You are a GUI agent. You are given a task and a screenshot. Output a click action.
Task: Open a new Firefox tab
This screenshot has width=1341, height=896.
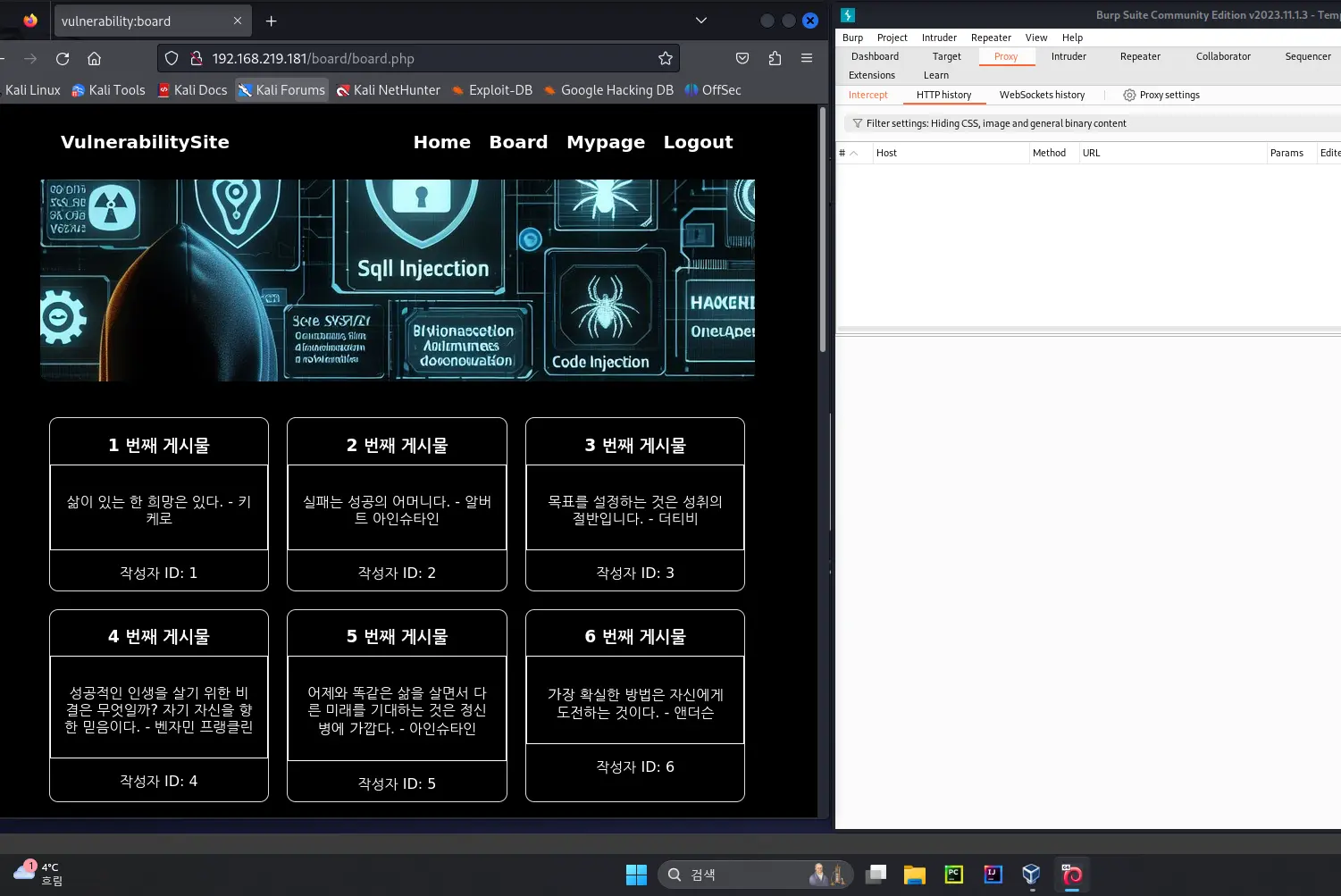click(x=272, y=21)
